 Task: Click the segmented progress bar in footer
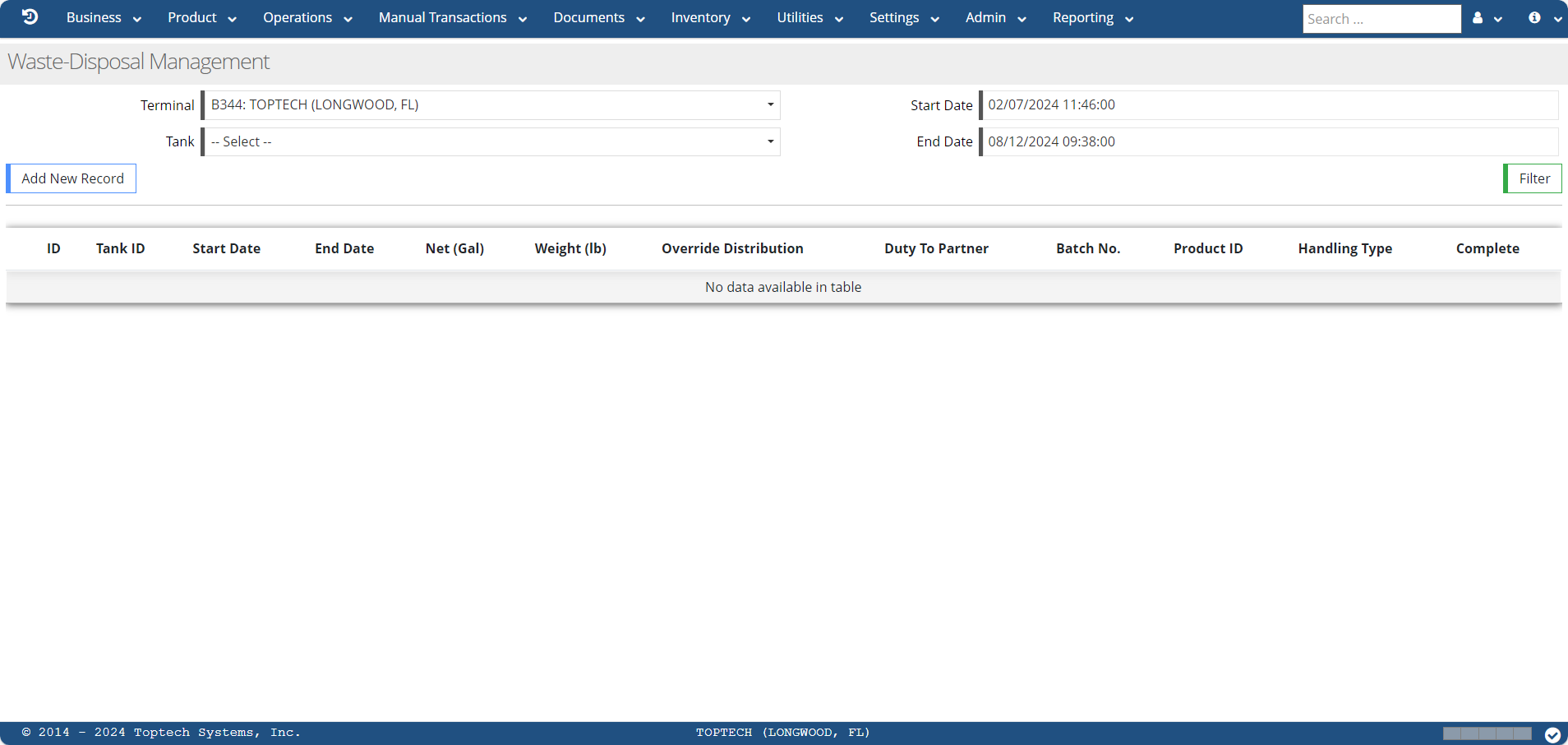tap(1487, 733)
